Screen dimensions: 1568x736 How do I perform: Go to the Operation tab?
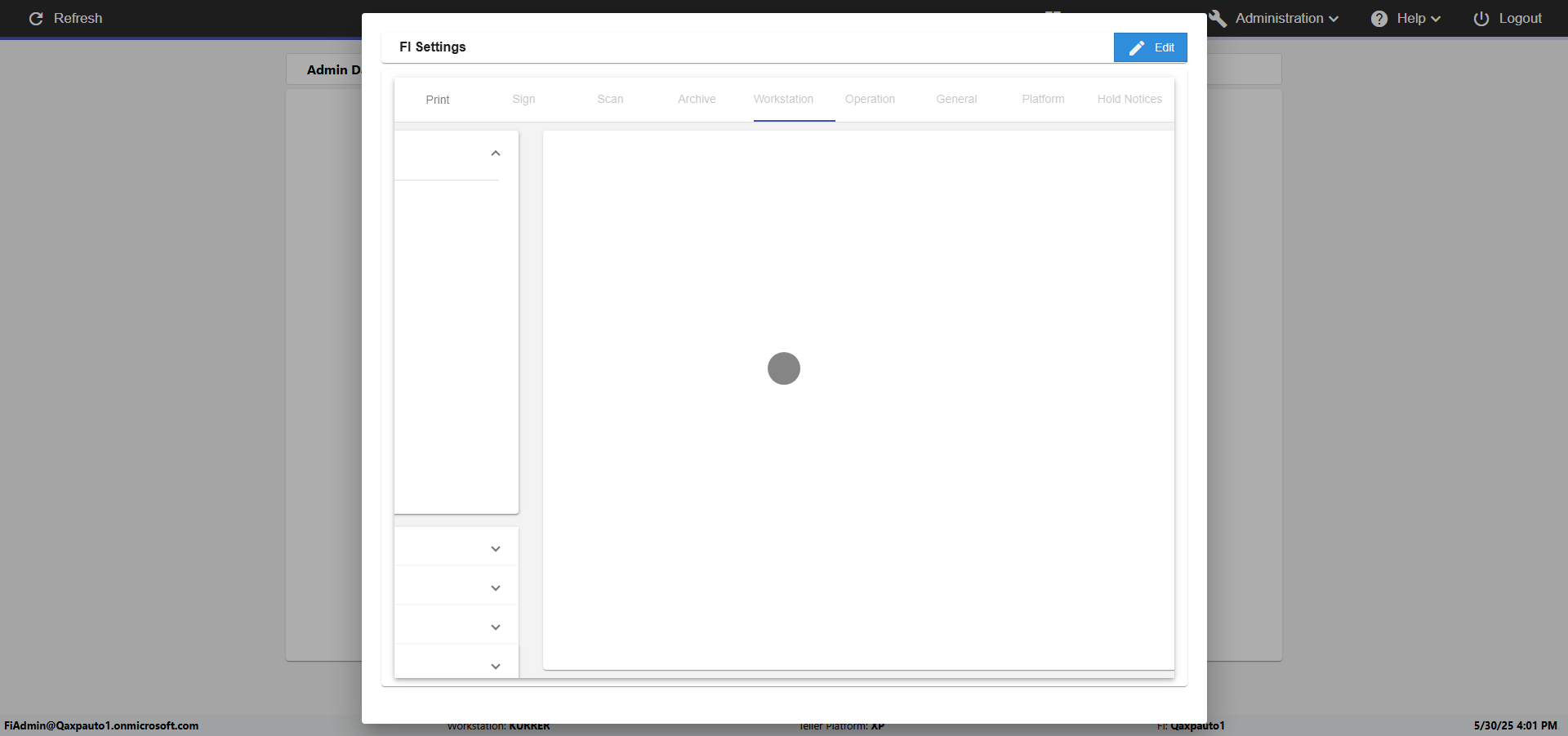coord(870,100)
